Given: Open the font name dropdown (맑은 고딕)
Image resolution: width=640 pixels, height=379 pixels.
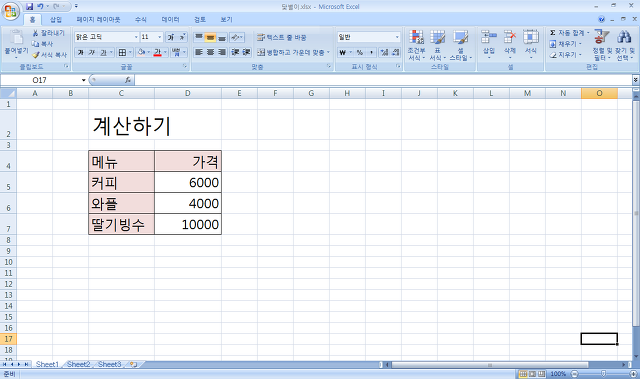Looking at the screenshot, I should coord(136,37).
